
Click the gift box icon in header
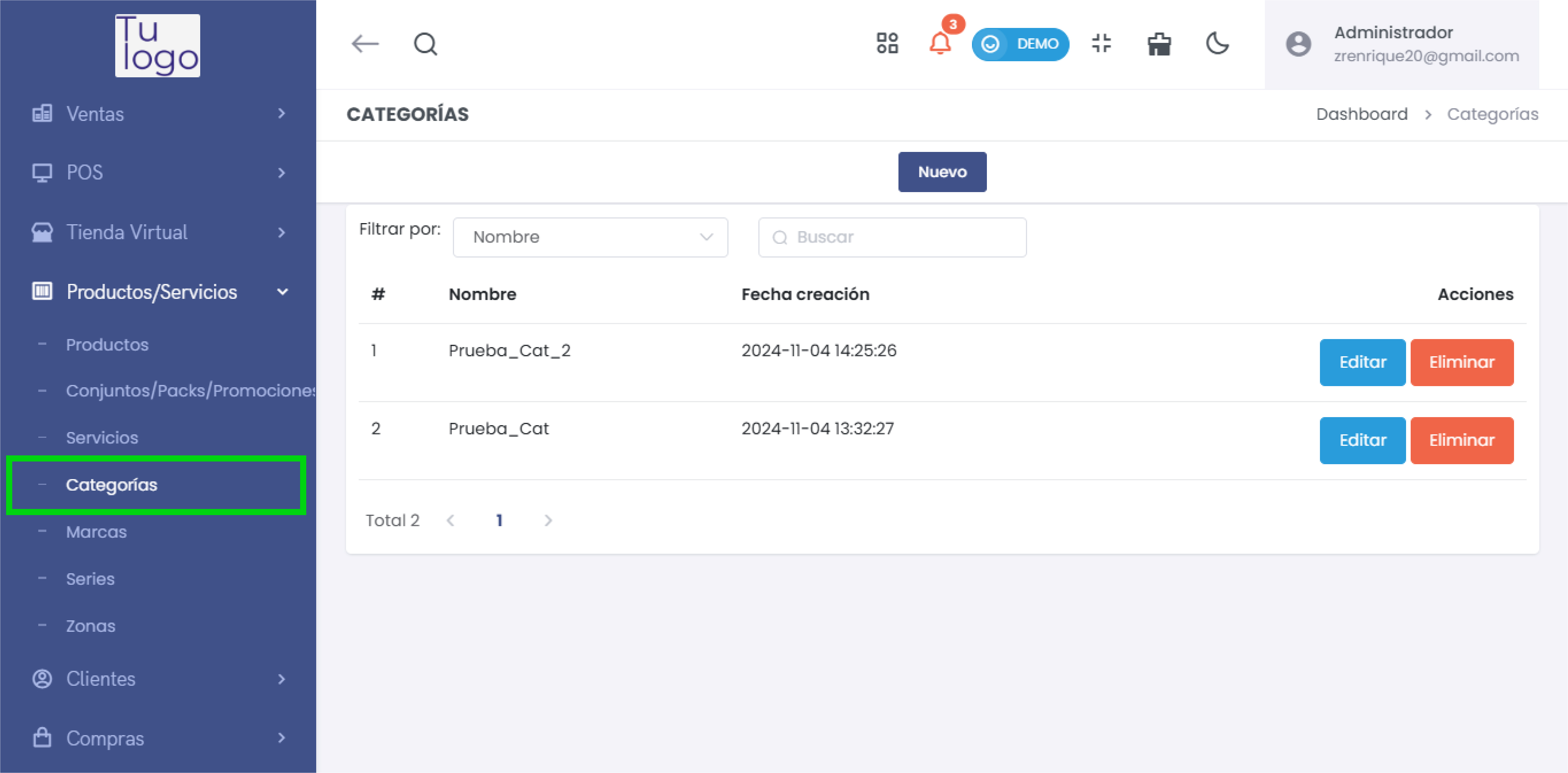pos(1159,44)
